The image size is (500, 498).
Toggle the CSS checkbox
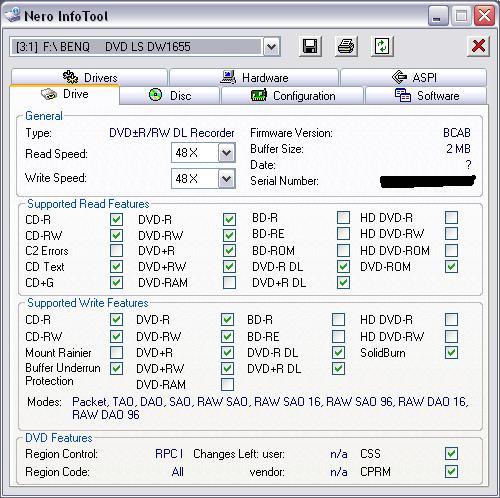pos(451,453)
